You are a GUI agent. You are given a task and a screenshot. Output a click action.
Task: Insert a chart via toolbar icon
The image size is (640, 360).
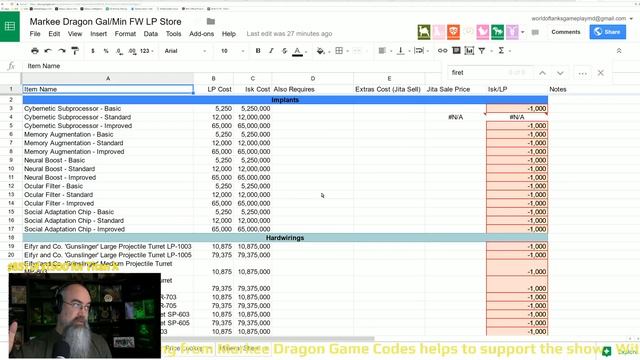click(469, 51)
